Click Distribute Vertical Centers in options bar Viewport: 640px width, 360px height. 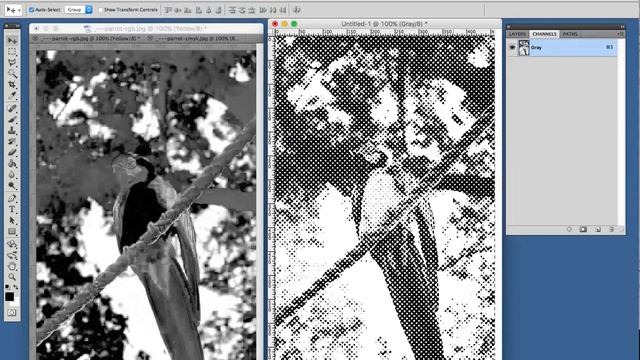click(x=242, y=10)
